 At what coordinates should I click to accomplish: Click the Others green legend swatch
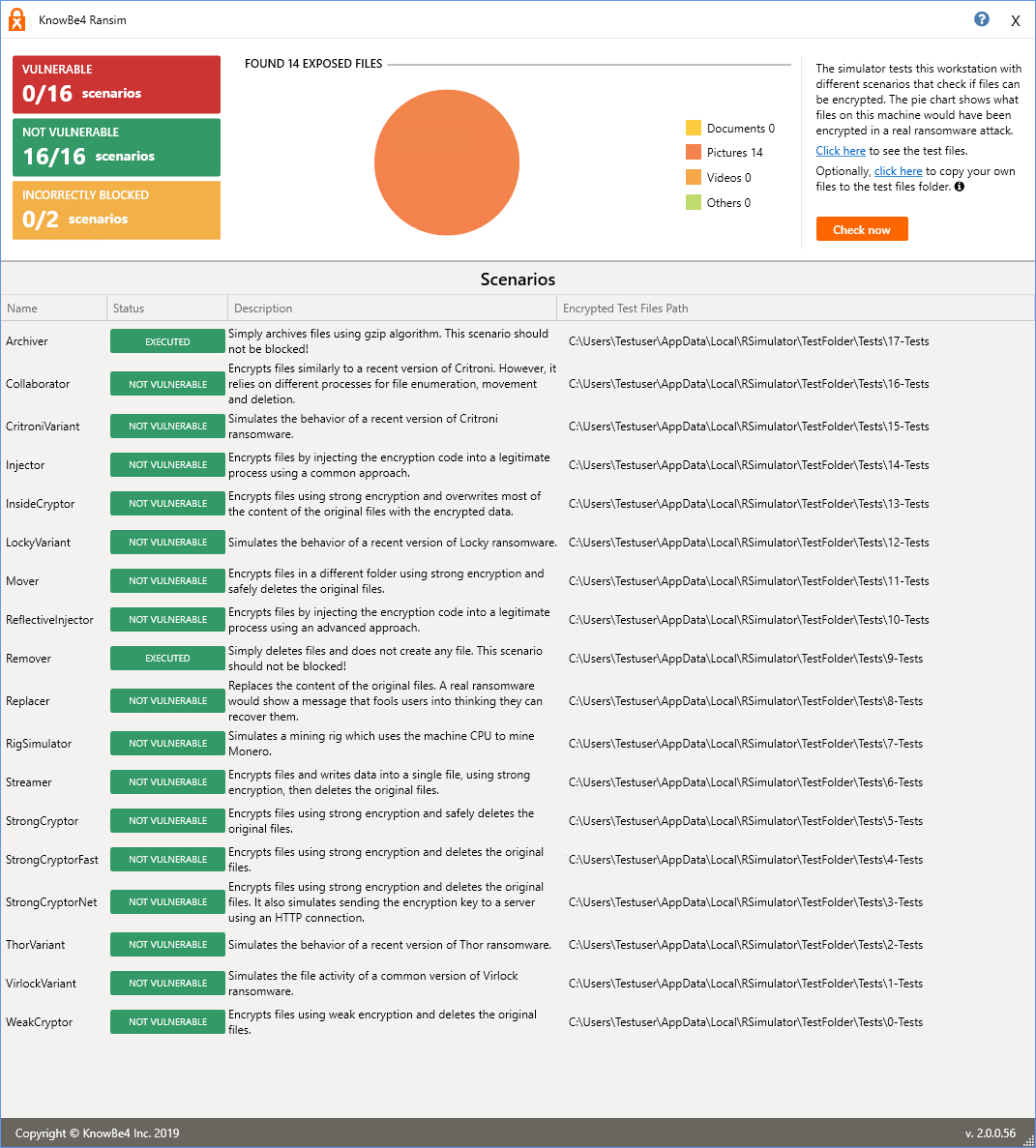tap(694, 202)
